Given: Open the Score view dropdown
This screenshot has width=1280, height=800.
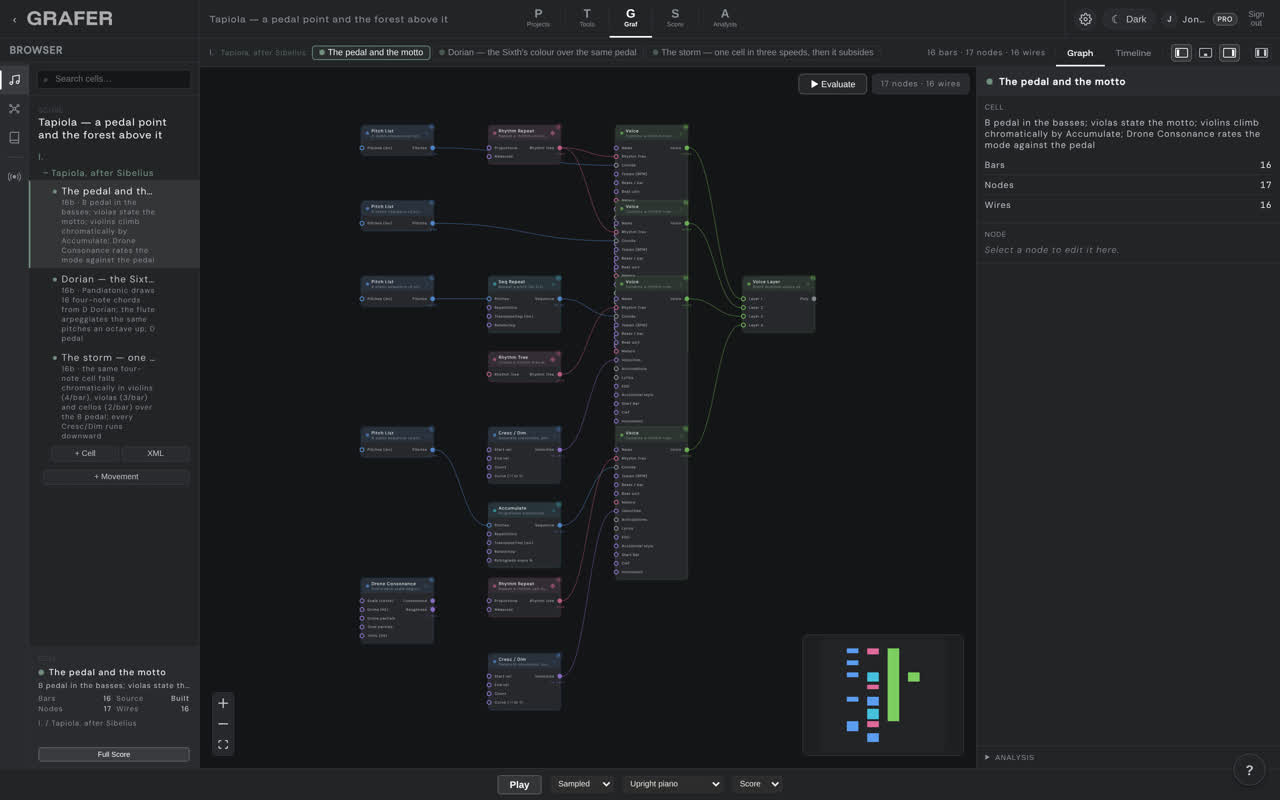Looking at the screenshot, I should (757, 784).
